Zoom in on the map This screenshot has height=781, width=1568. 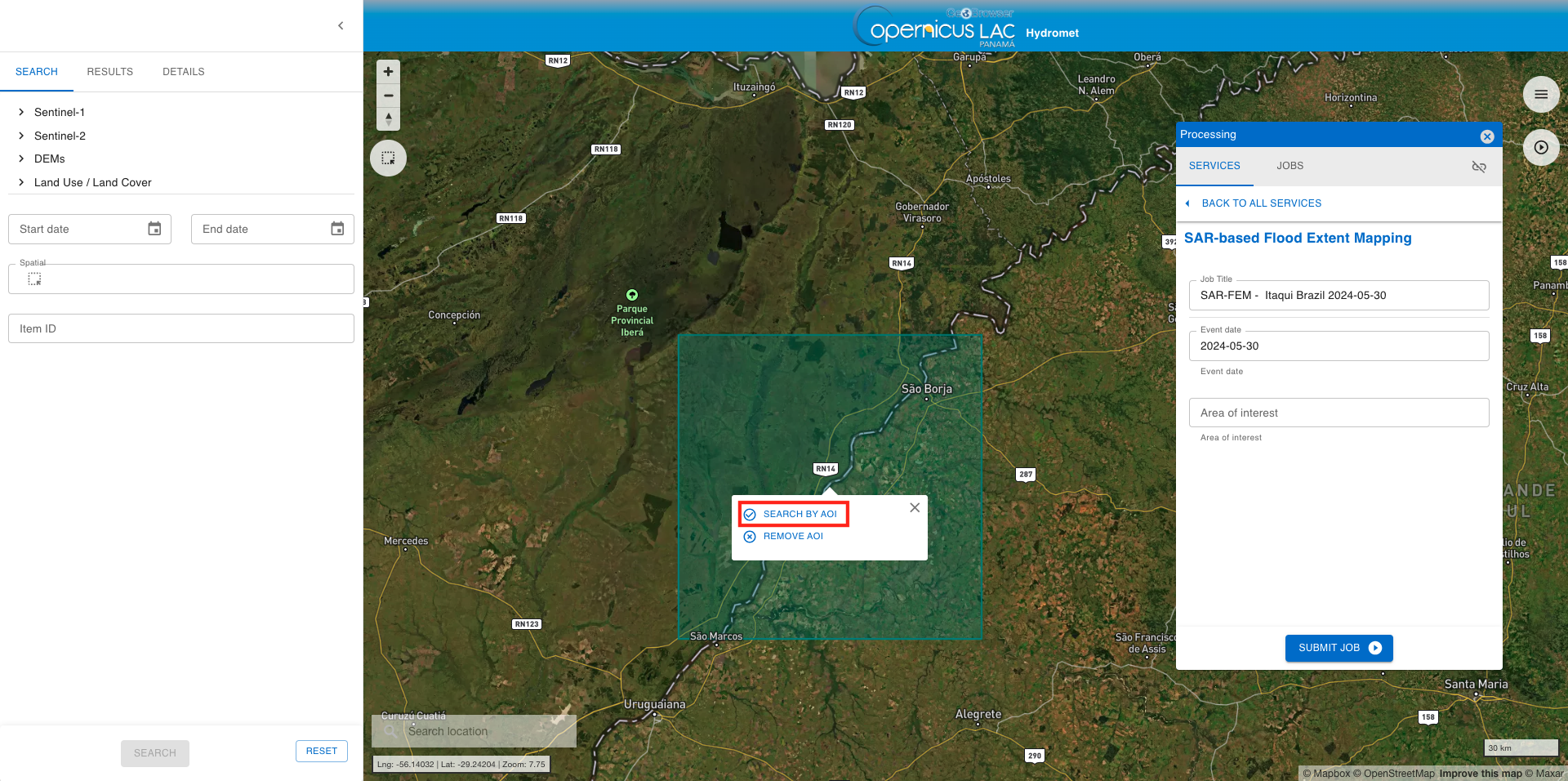[389, 72]
